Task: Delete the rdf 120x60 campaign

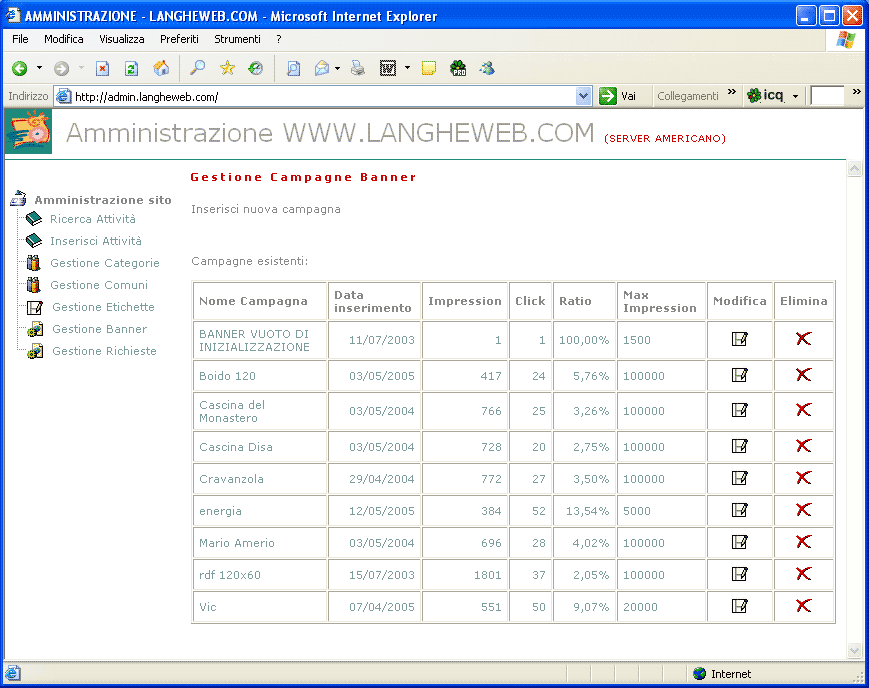Action: (x=804, y=574)
